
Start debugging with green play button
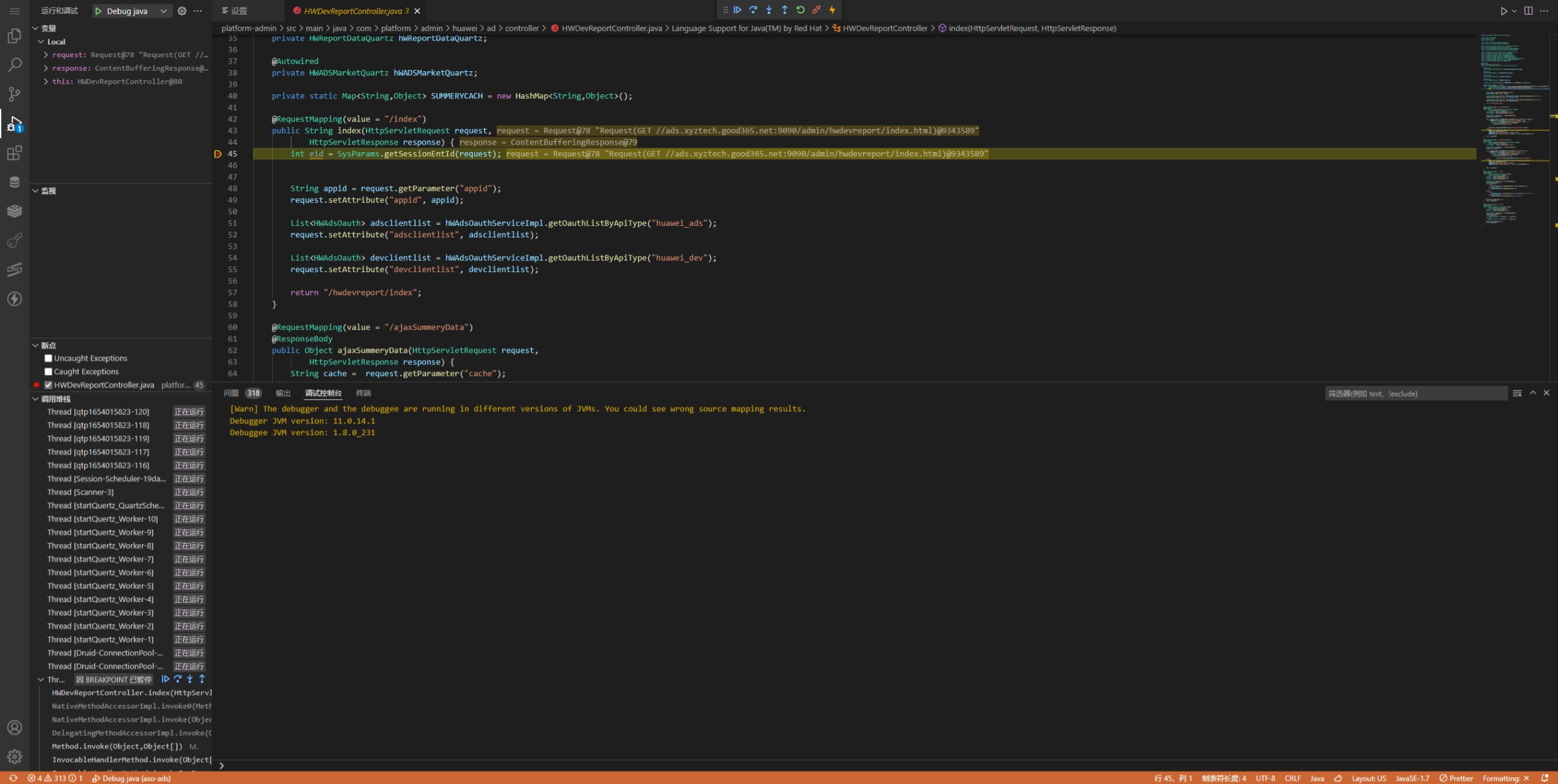click(98, 11)
